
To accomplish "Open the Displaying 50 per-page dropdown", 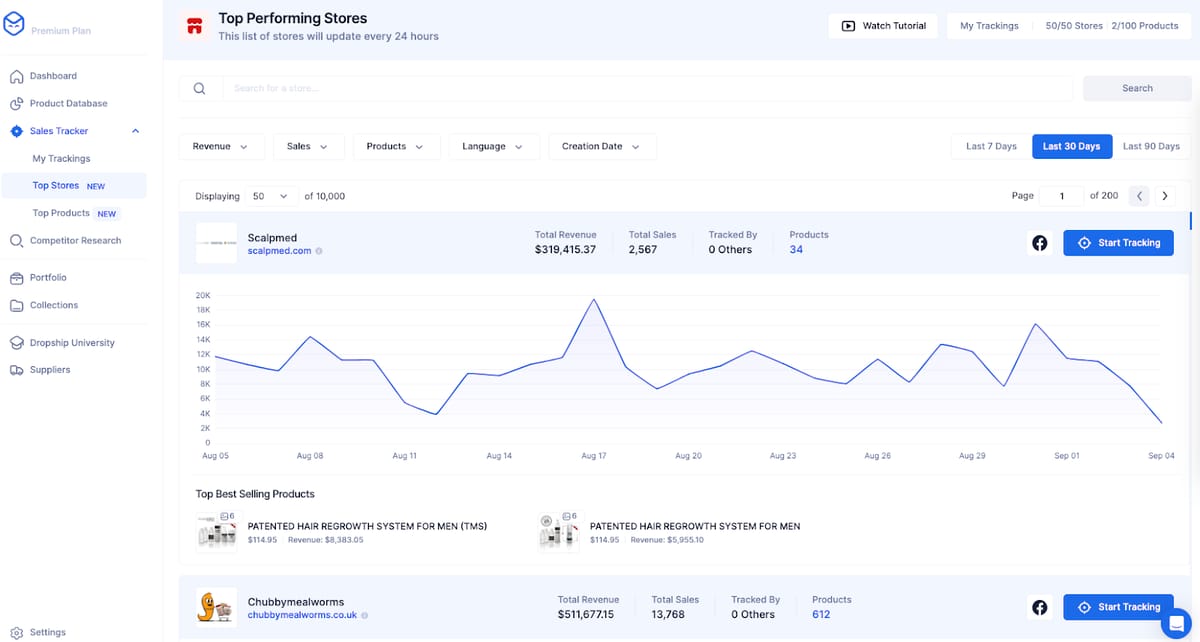I will point(270,196).
